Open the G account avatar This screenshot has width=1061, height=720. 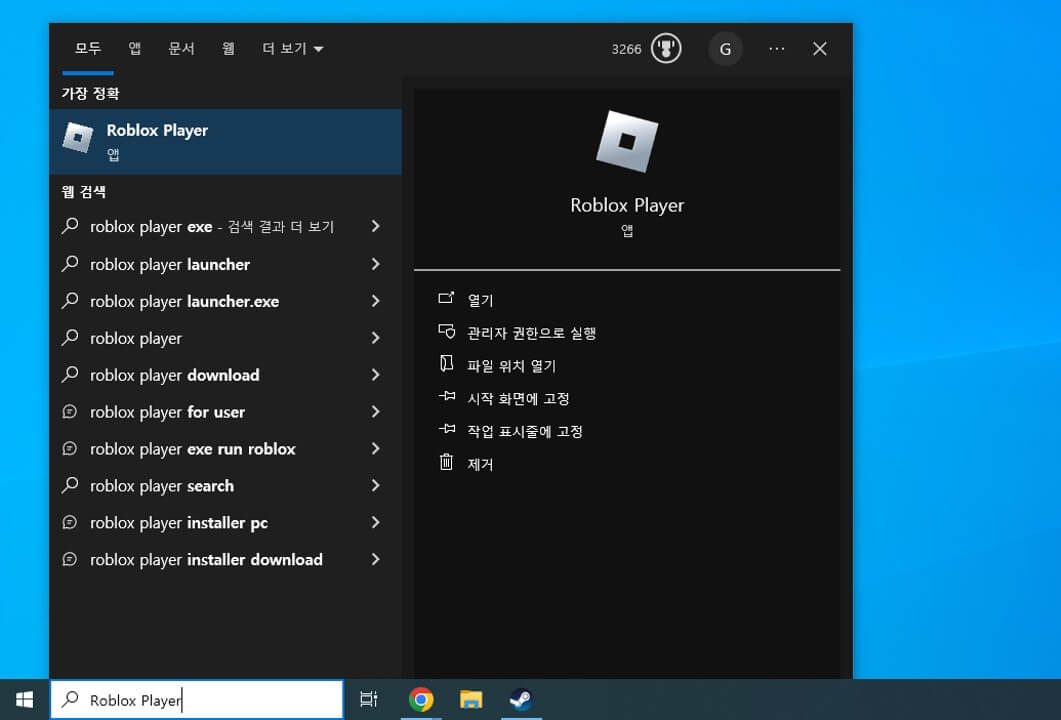pos(725,49)
